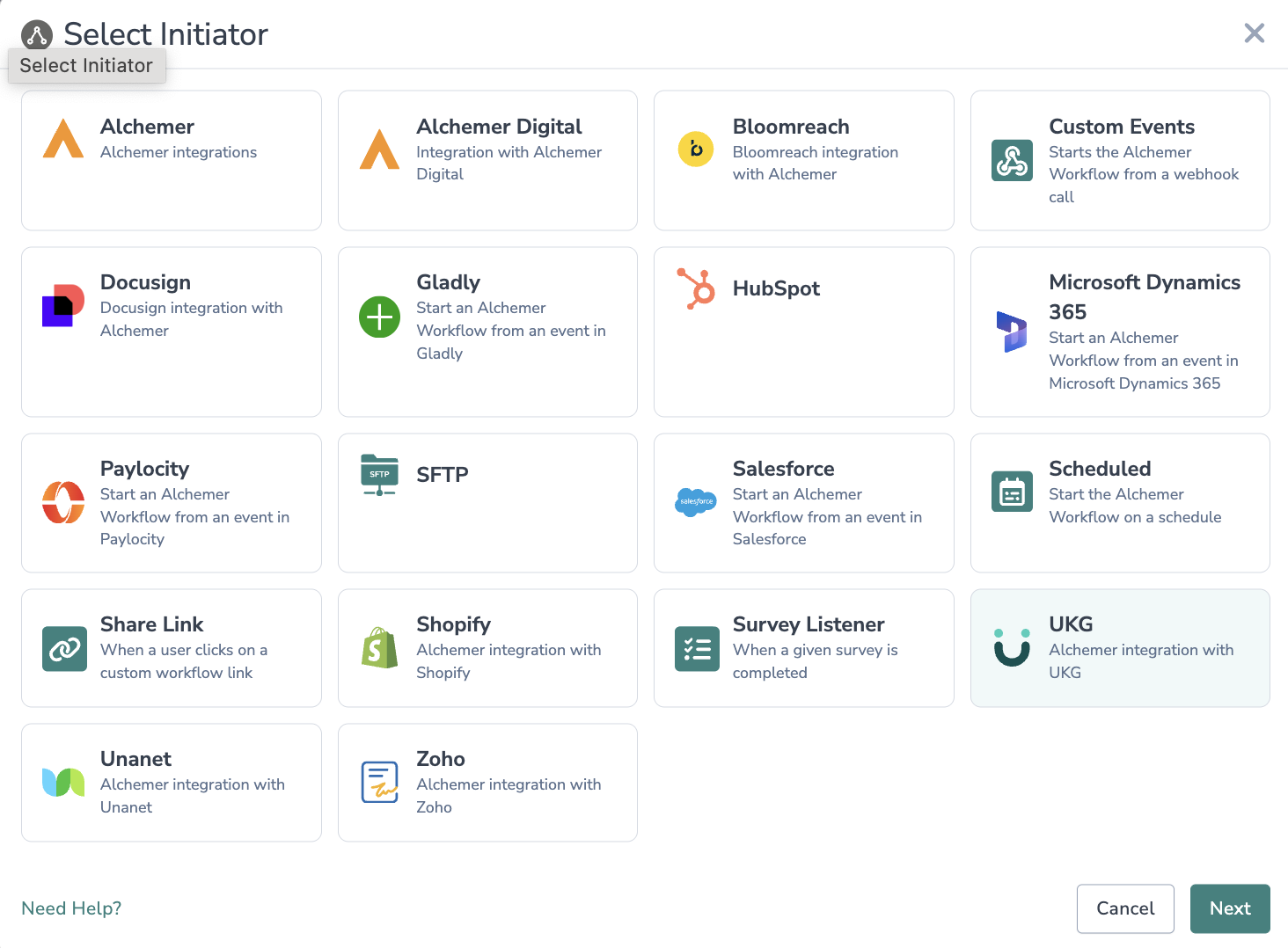Screen dimensions: 1288x948
Task: Click the Alchemer orange logo icon
Action: click(x=63, y=139)
